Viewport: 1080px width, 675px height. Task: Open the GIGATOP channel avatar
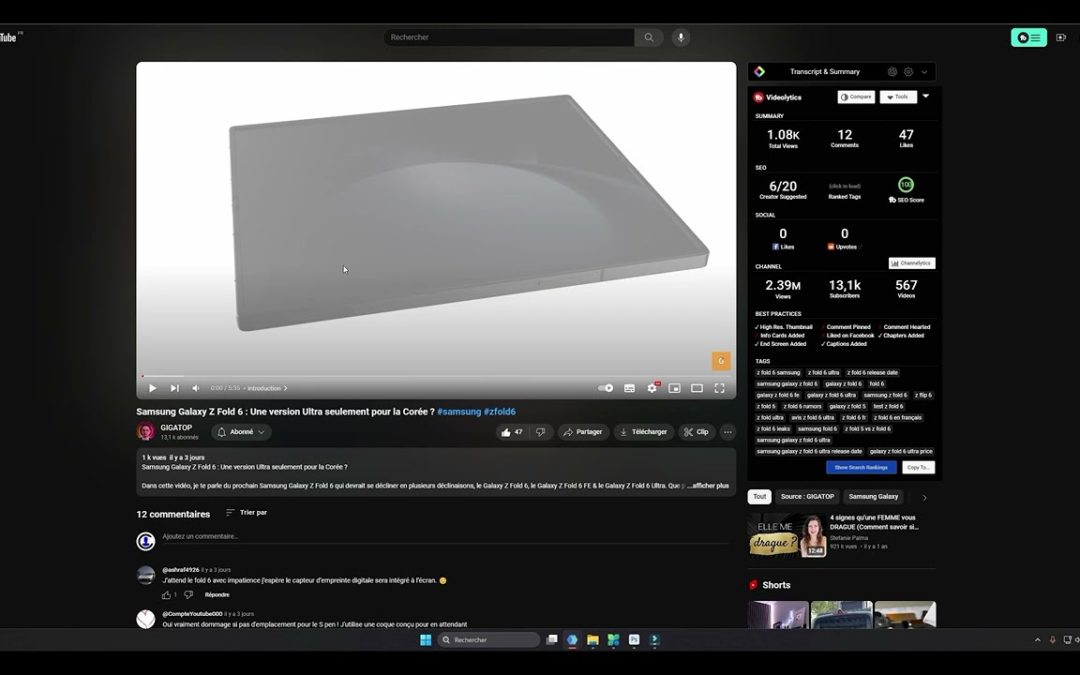[146, 432]
